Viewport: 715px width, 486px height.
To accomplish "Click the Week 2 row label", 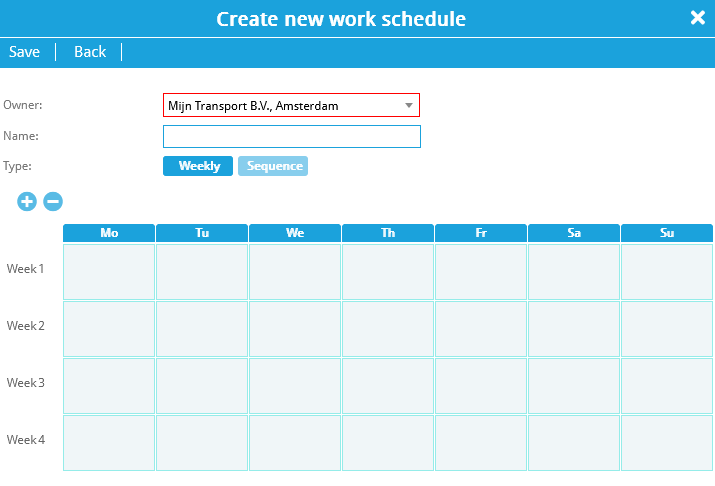I will pyautogui.click(x=26, y=326).
